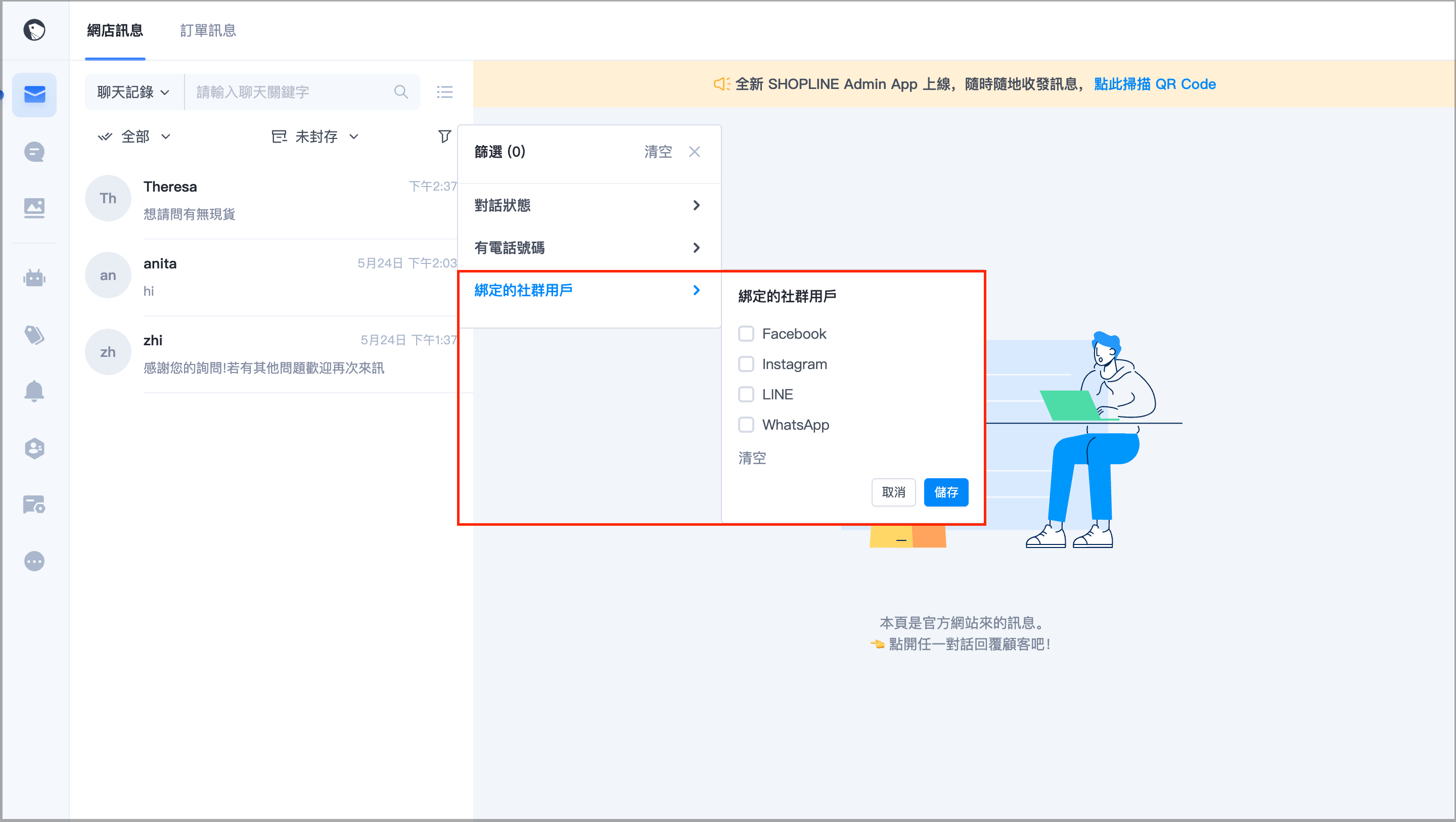Open the image gallery icon in sidebar

point(34,208)
